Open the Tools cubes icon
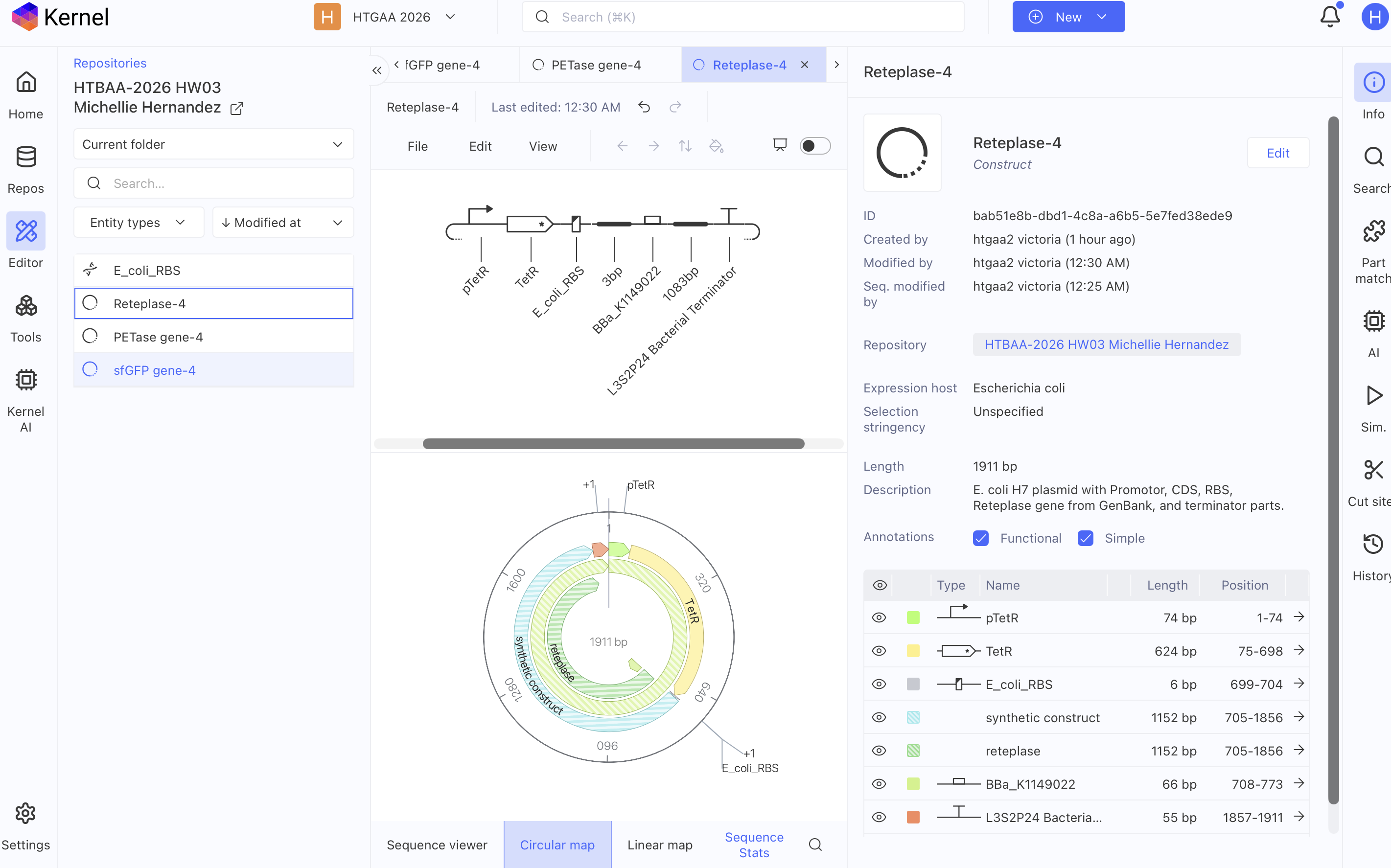1391x868 pixels. click(x=26, y=306)
